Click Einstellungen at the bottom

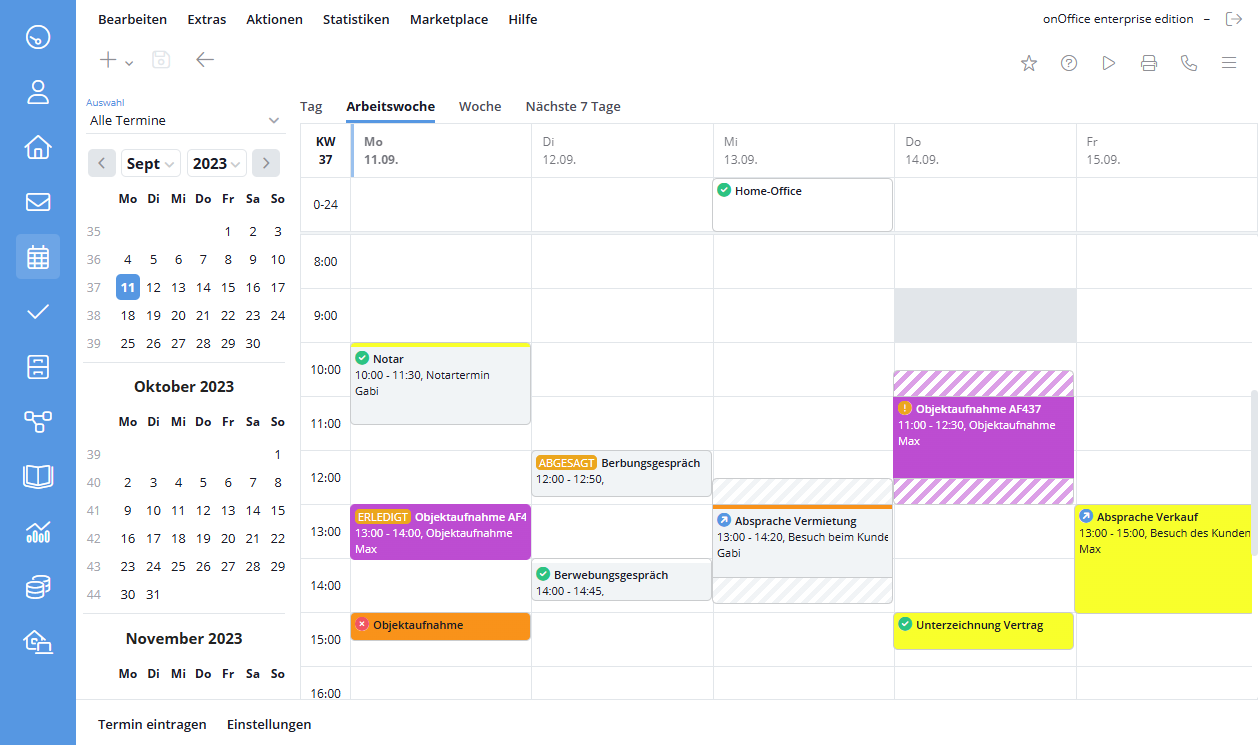point(269,724)
